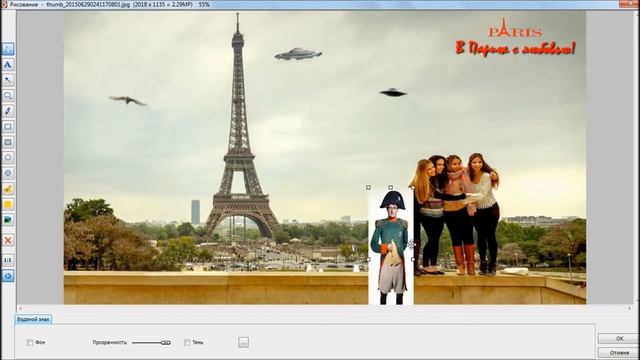Image resolution: width=640 pixels, height=360 pixels.
Task: Select the yellow highlight area tool
Action: click(8, 204)
